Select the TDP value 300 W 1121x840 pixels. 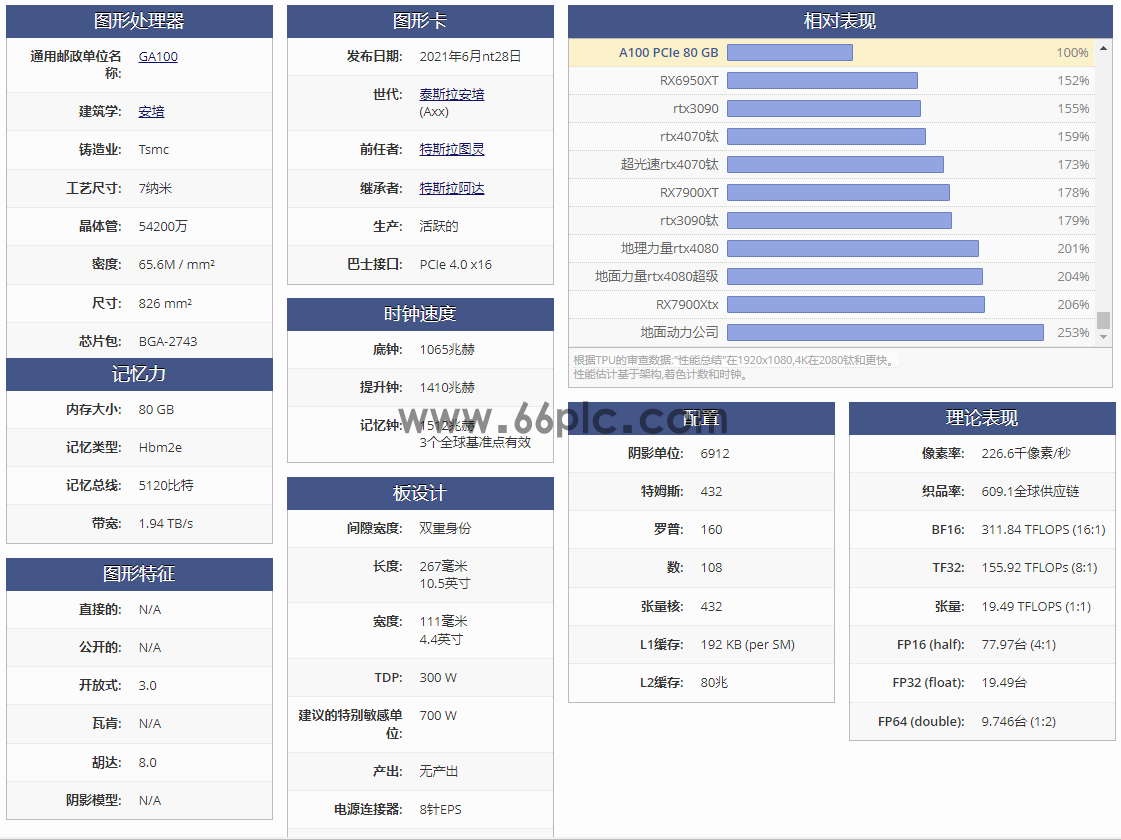(438, 678)
